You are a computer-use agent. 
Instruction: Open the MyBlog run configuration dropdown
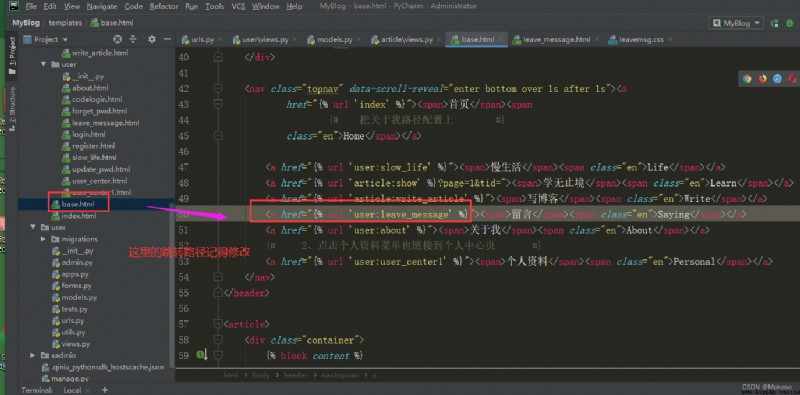tap(736, 23)
